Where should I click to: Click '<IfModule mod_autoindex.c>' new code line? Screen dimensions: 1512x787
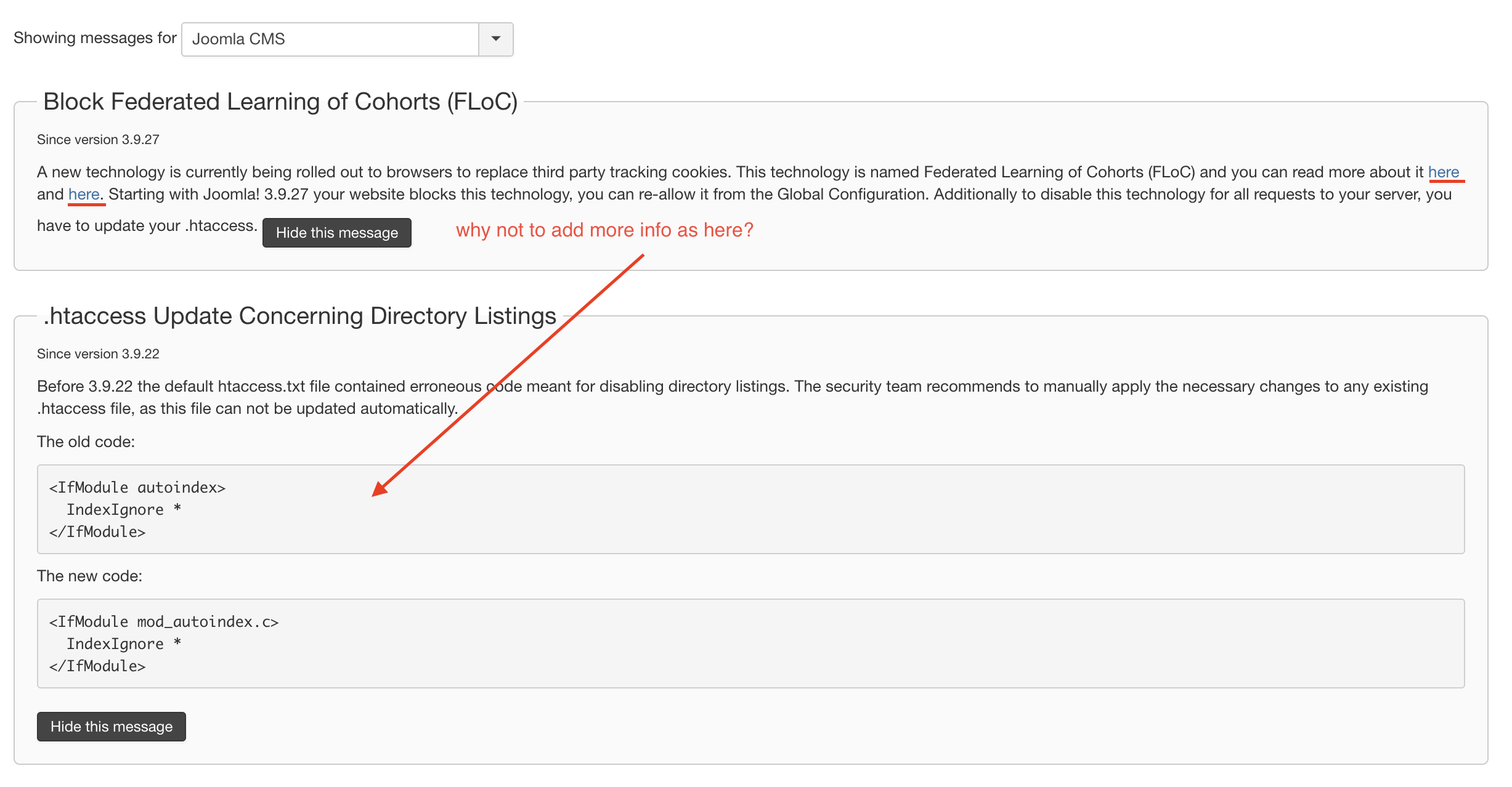coord(164,622)
